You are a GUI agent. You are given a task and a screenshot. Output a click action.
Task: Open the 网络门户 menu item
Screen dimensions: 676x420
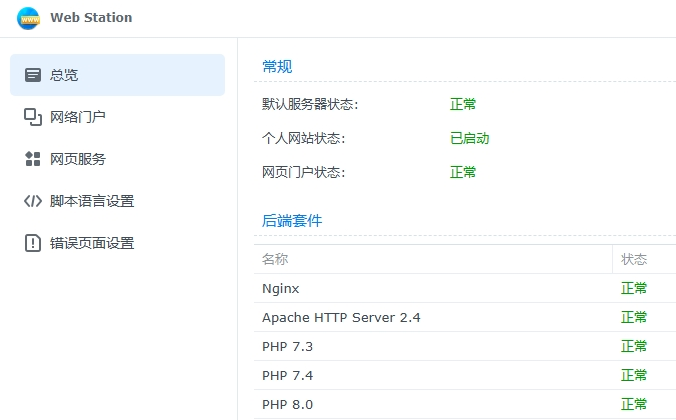78,117
